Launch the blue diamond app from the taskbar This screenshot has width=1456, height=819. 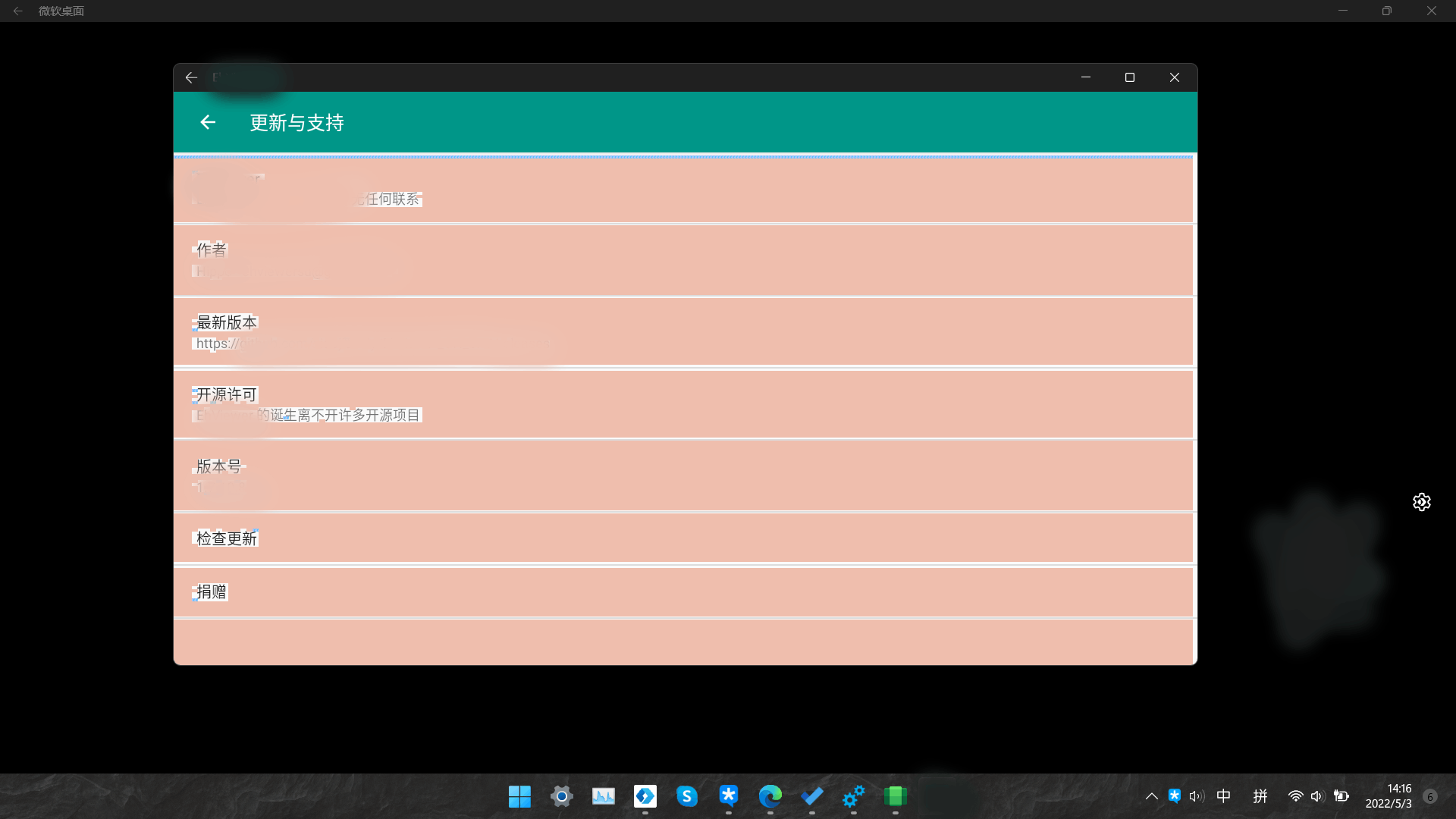(645, 796)
